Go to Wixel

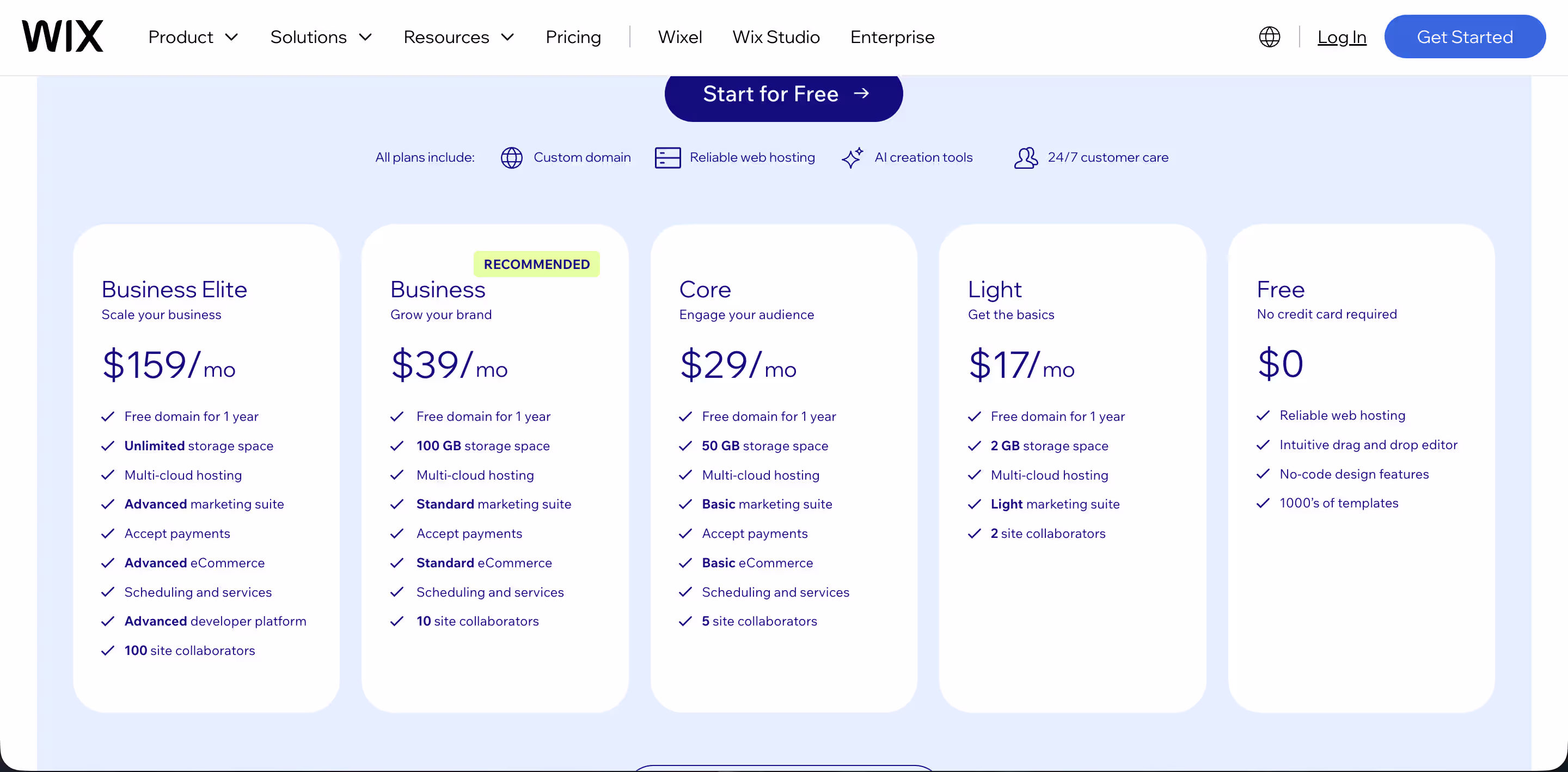coord(680,37)
